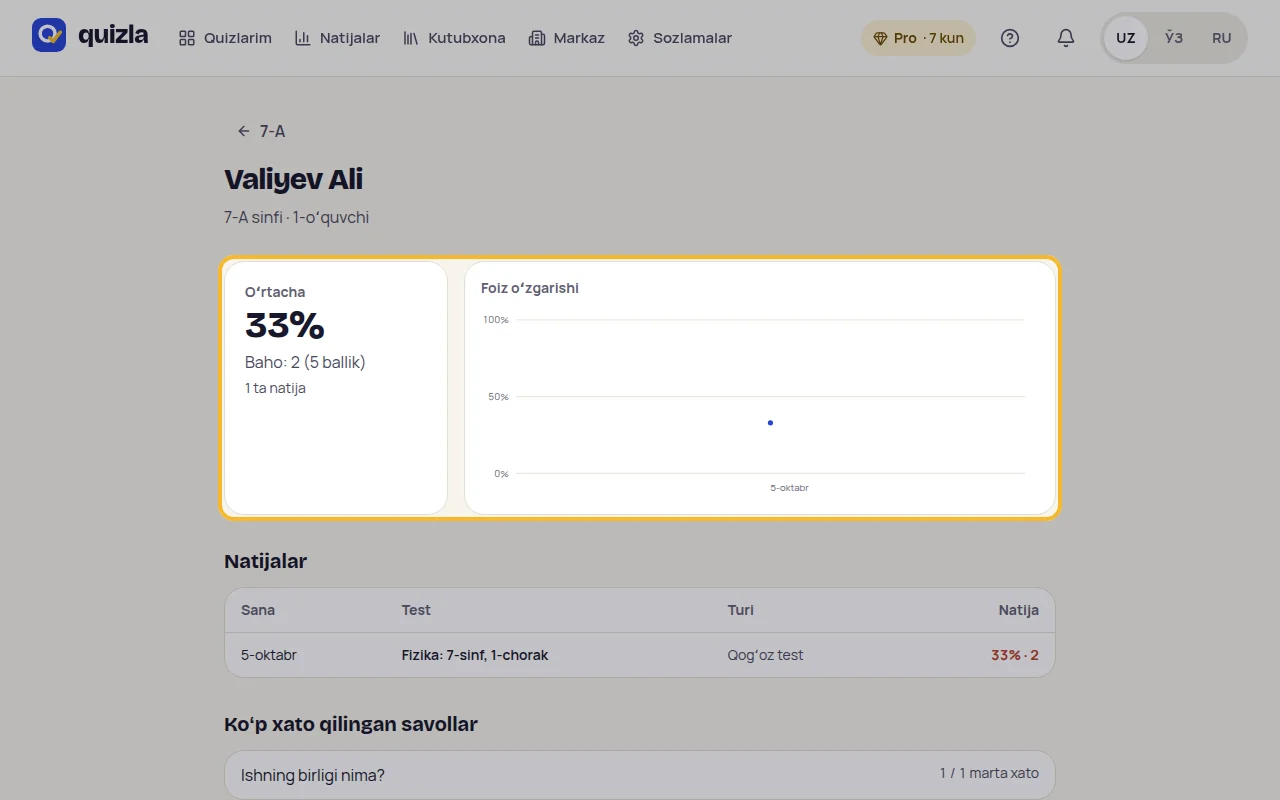Click the Quizlarim grid icon
This screenshot has height=800, width=1280.
[186, 38]
